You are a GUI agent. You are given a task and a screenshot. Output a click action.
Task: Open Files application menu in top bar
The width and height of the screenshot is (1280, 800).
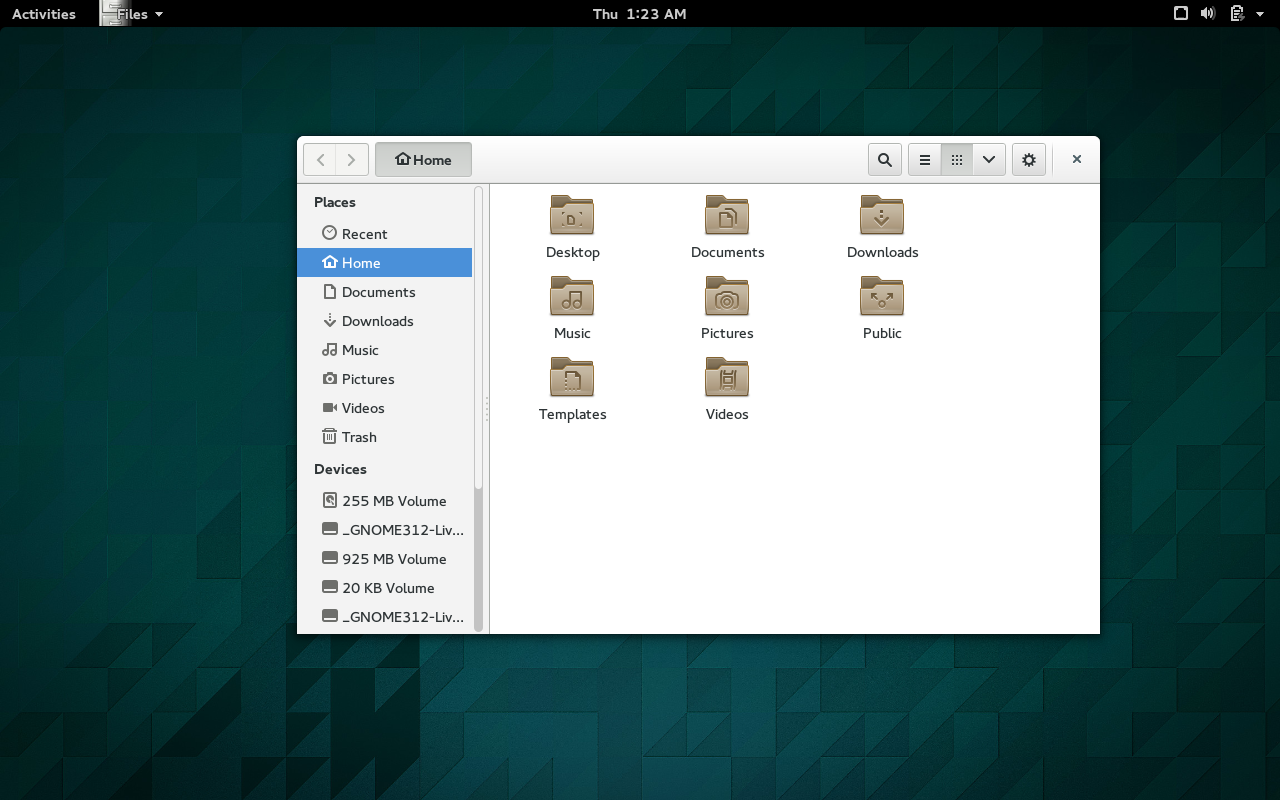tap(132, 14)
